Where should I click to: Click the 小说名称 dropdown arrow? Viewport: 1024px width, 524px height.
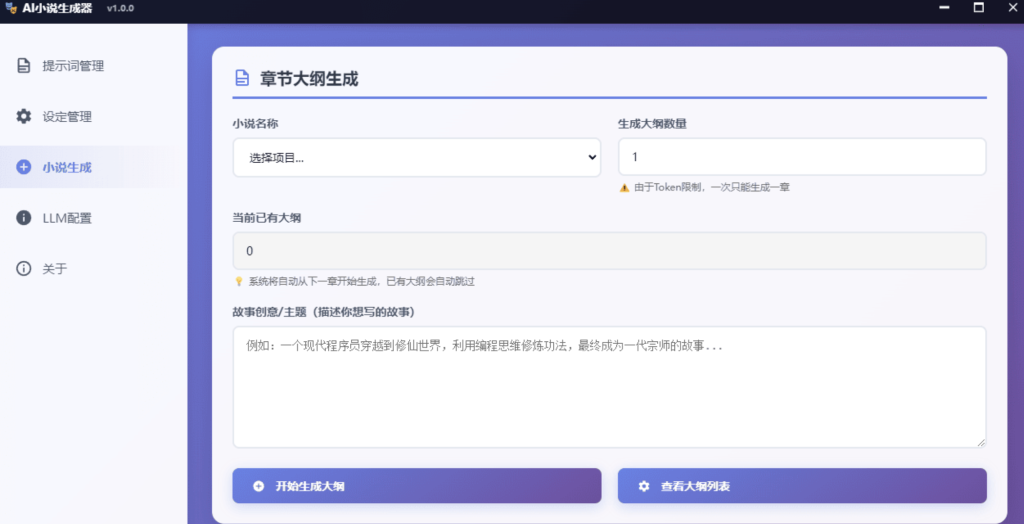click(592, 157)
